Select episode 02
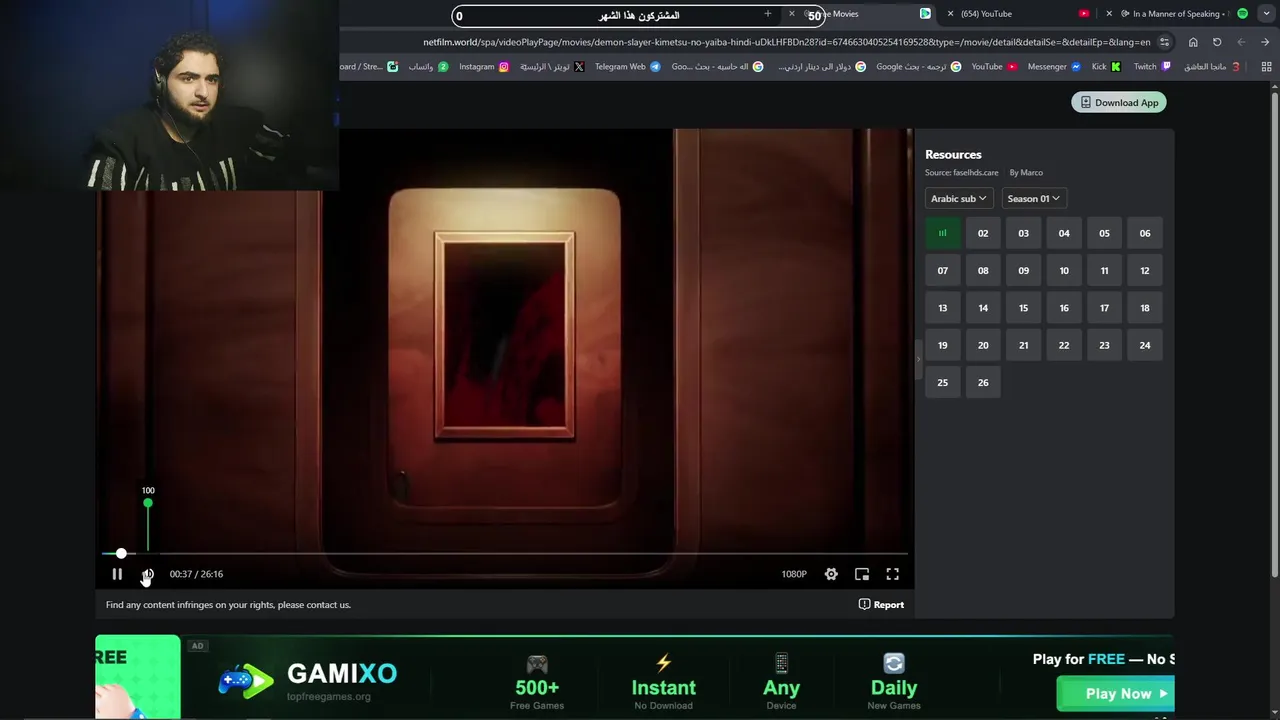1280x720 pixels. [983, 233]
